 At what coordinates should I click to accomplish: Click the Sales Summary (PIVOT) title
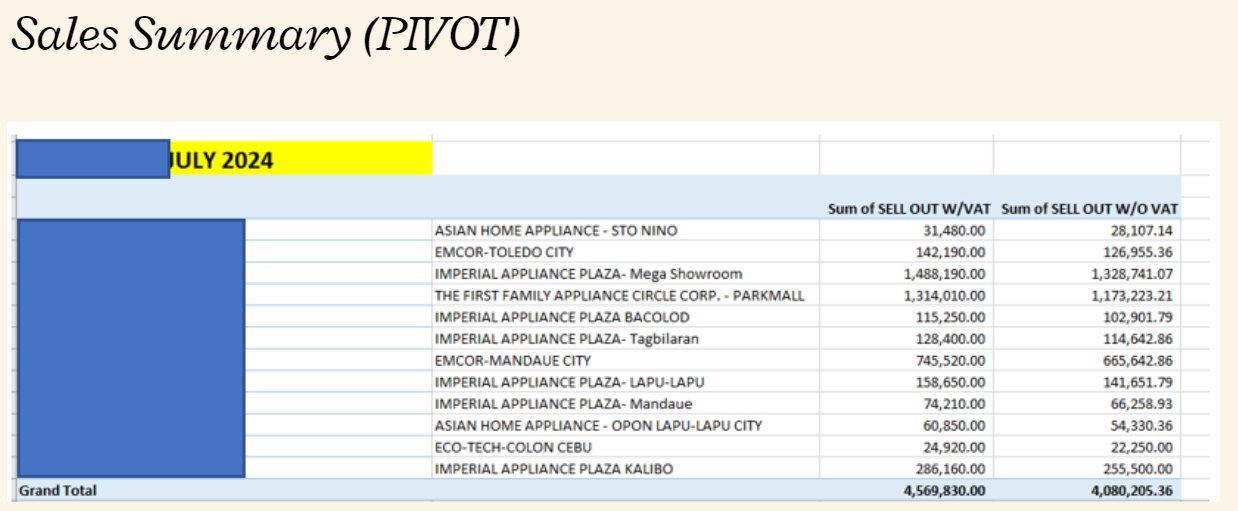[x=265, y=35]
